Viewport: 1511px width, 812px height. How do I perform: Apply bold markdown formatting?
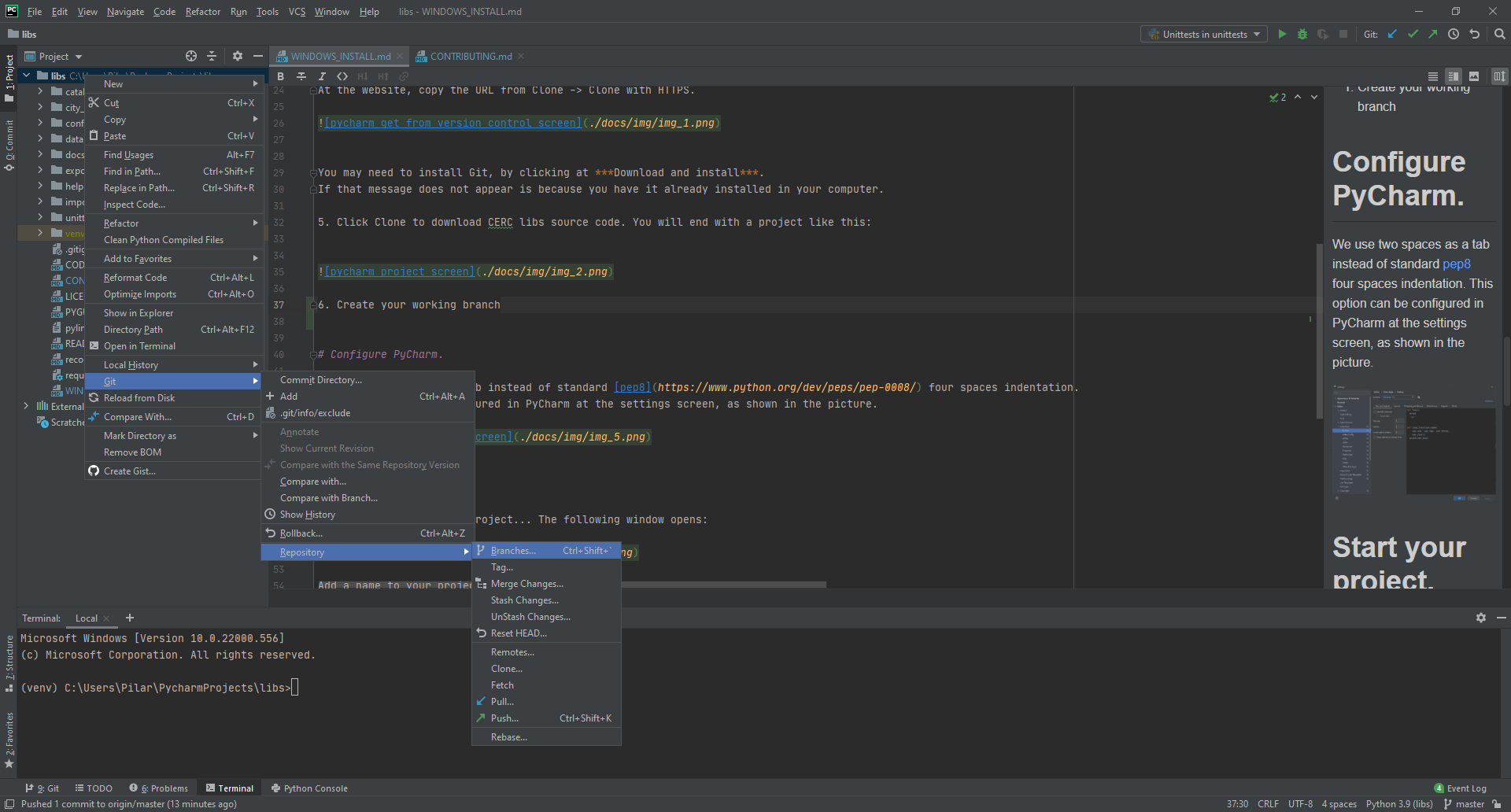280,76
